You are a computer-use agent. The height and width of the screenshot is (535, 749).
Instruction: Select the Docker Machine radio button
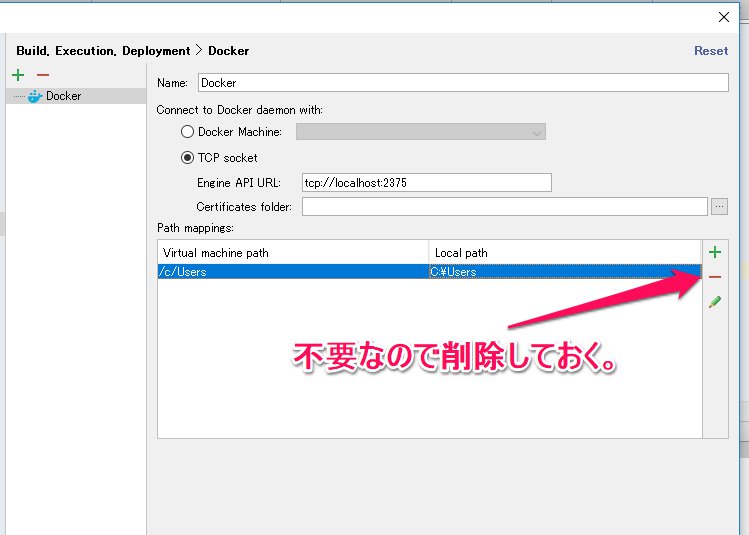(x=187, y=132)
